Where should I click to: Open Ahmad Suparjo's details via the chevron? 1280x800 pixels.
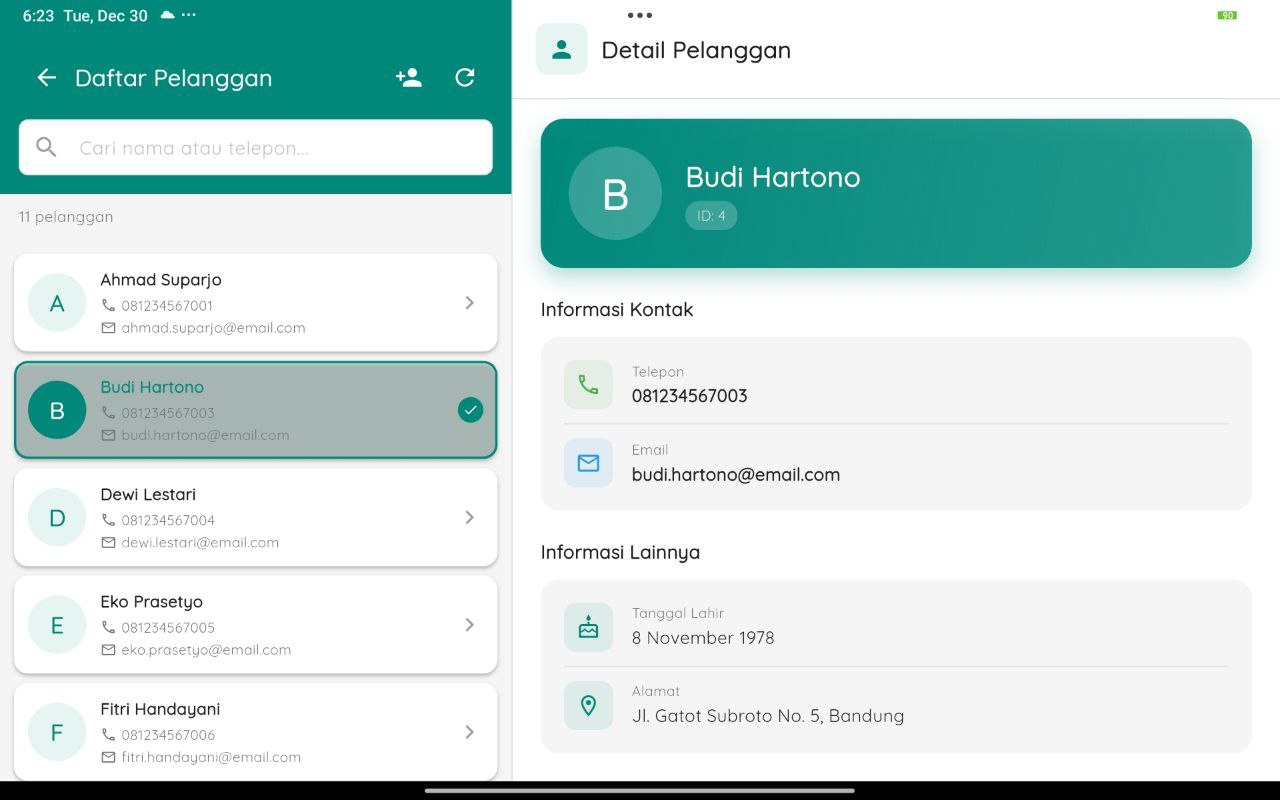pyautogui.click(x=469, y=303)
